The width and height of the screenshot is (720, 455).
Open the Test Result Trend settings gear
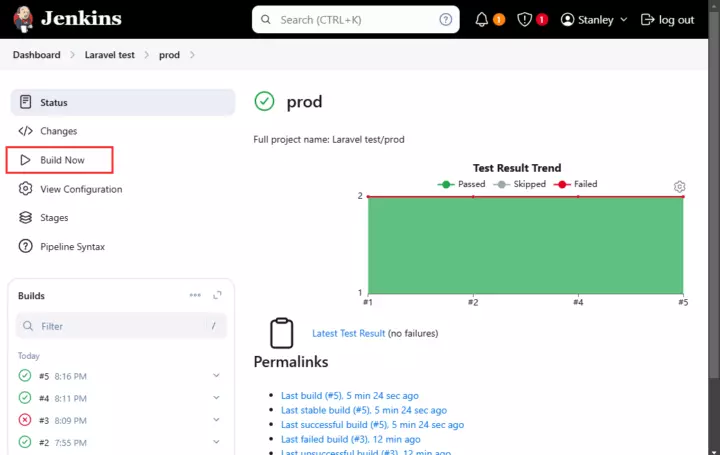680,186
